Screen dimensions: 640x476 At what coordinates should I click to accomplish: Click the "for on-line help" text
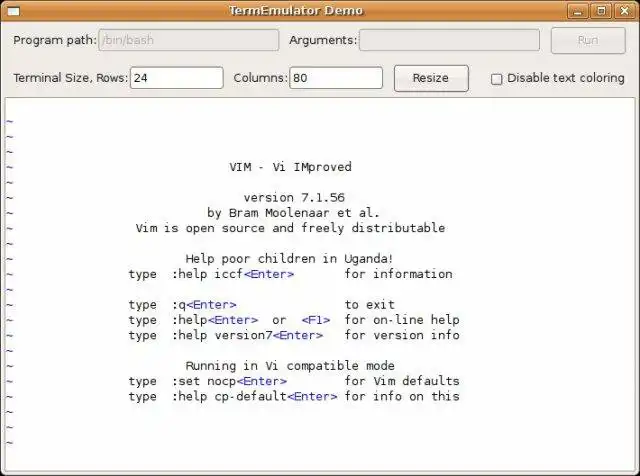402,320
